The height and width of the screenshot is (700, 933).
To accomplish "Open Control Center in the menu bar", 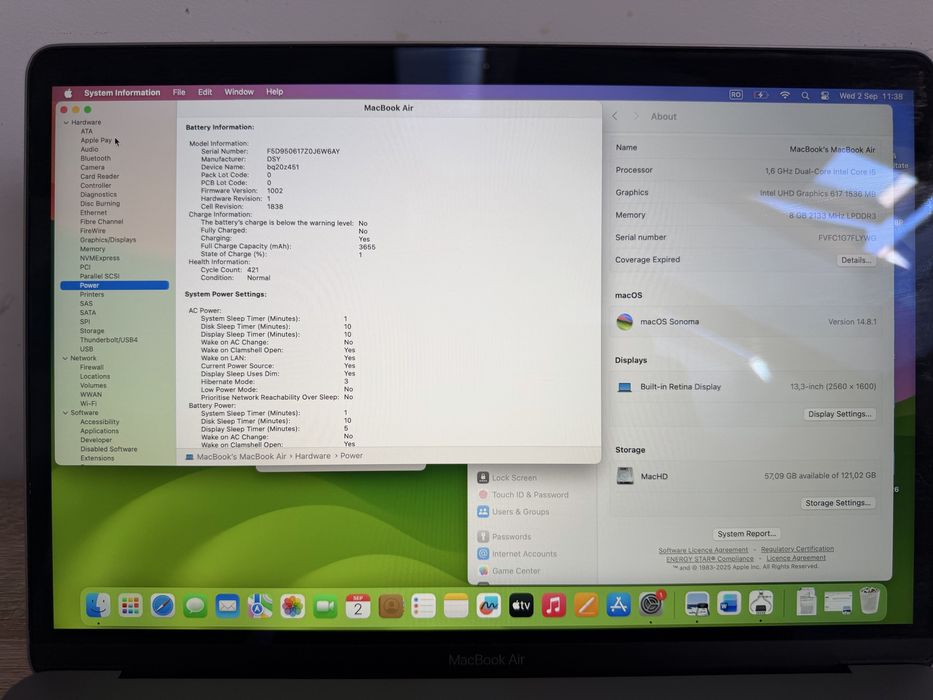I will coord(825,95).
